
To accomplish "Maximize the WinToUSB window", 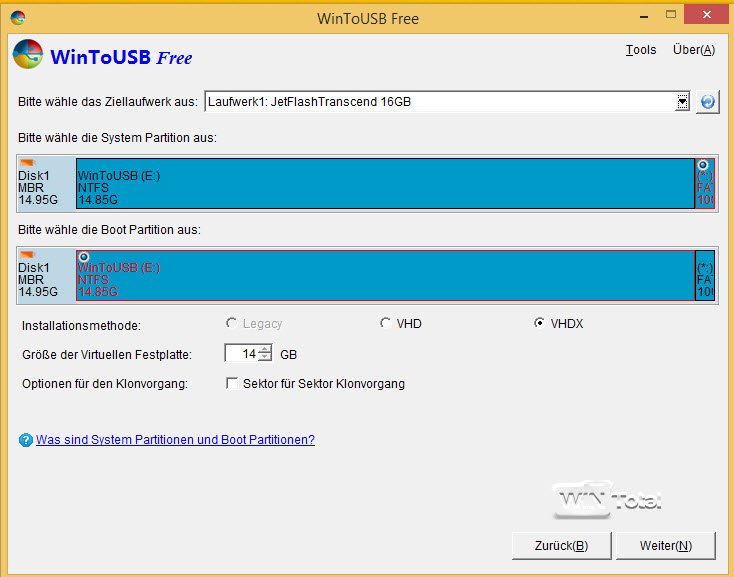I will coord(671,15).
